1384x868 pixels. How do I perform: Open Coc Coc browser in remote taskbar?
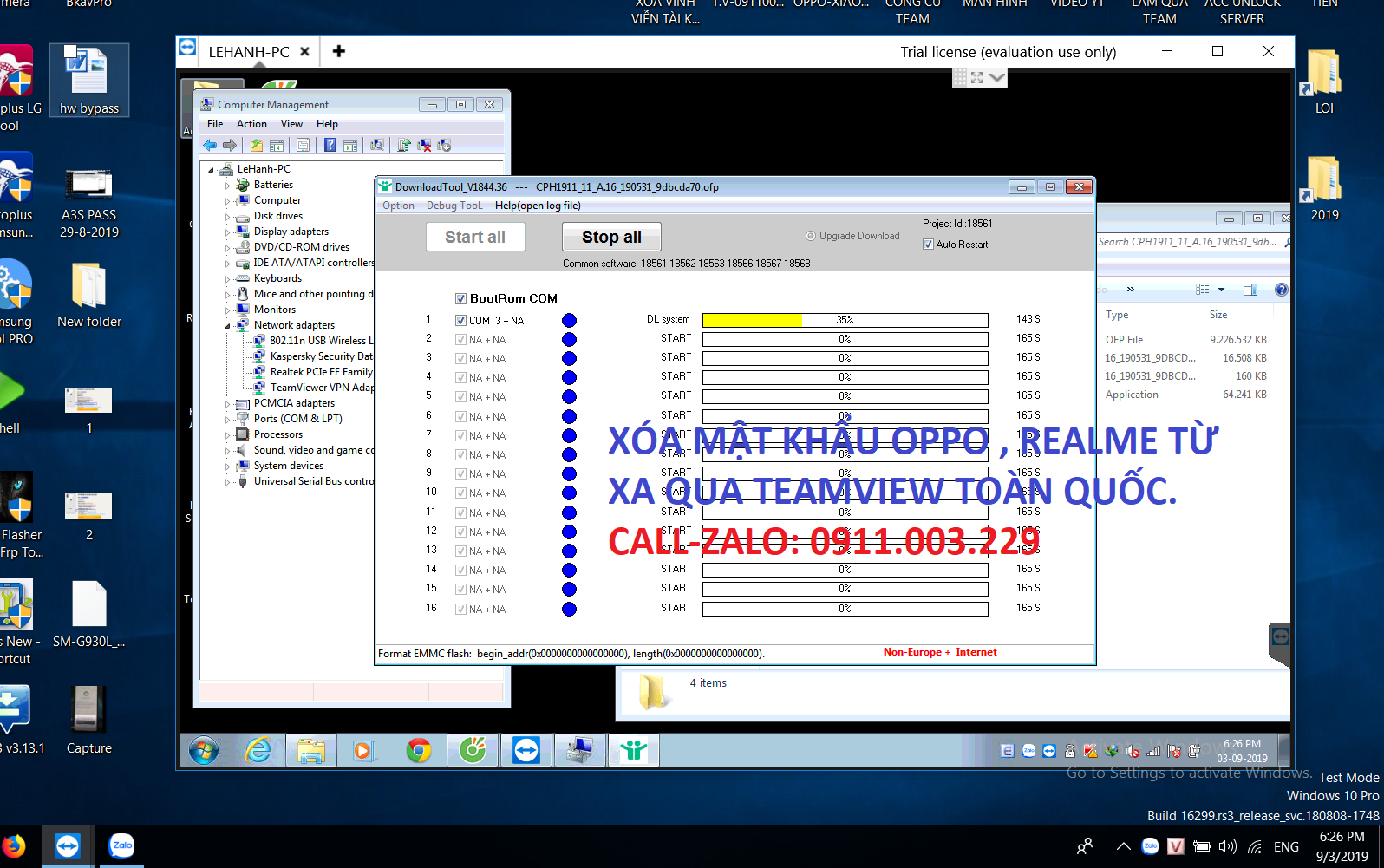pyautogui.click(x=473, y=750)
